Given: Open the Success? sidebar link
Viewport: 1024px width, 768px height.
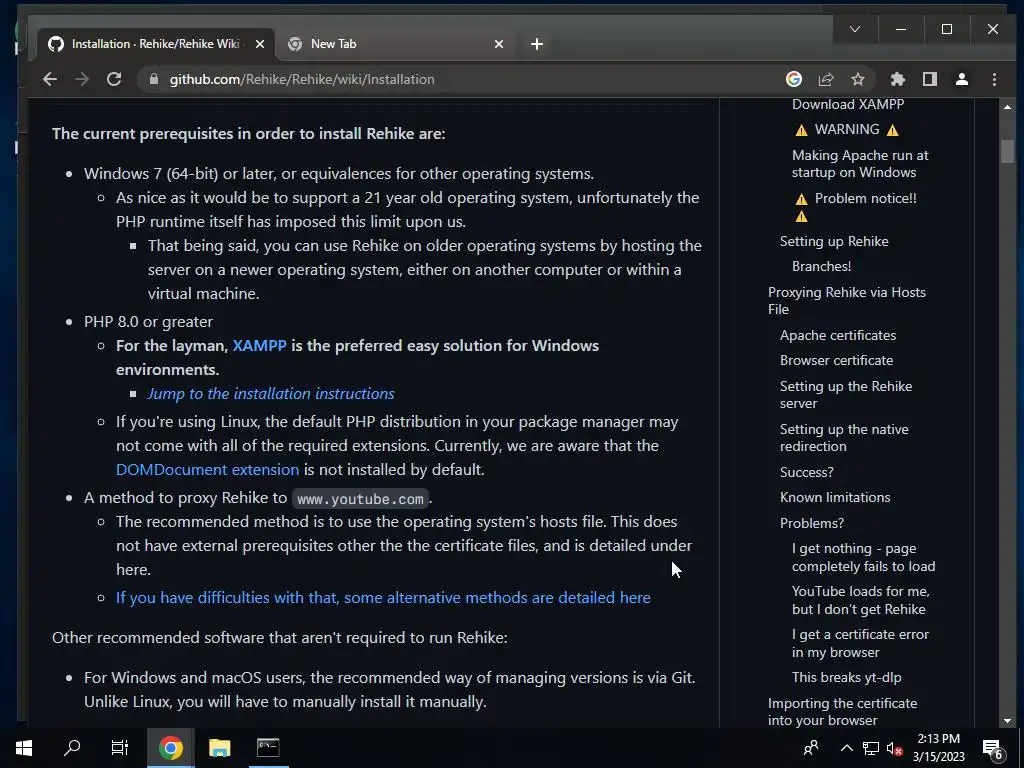Looking at the screenshot, I should coord(807,472).
